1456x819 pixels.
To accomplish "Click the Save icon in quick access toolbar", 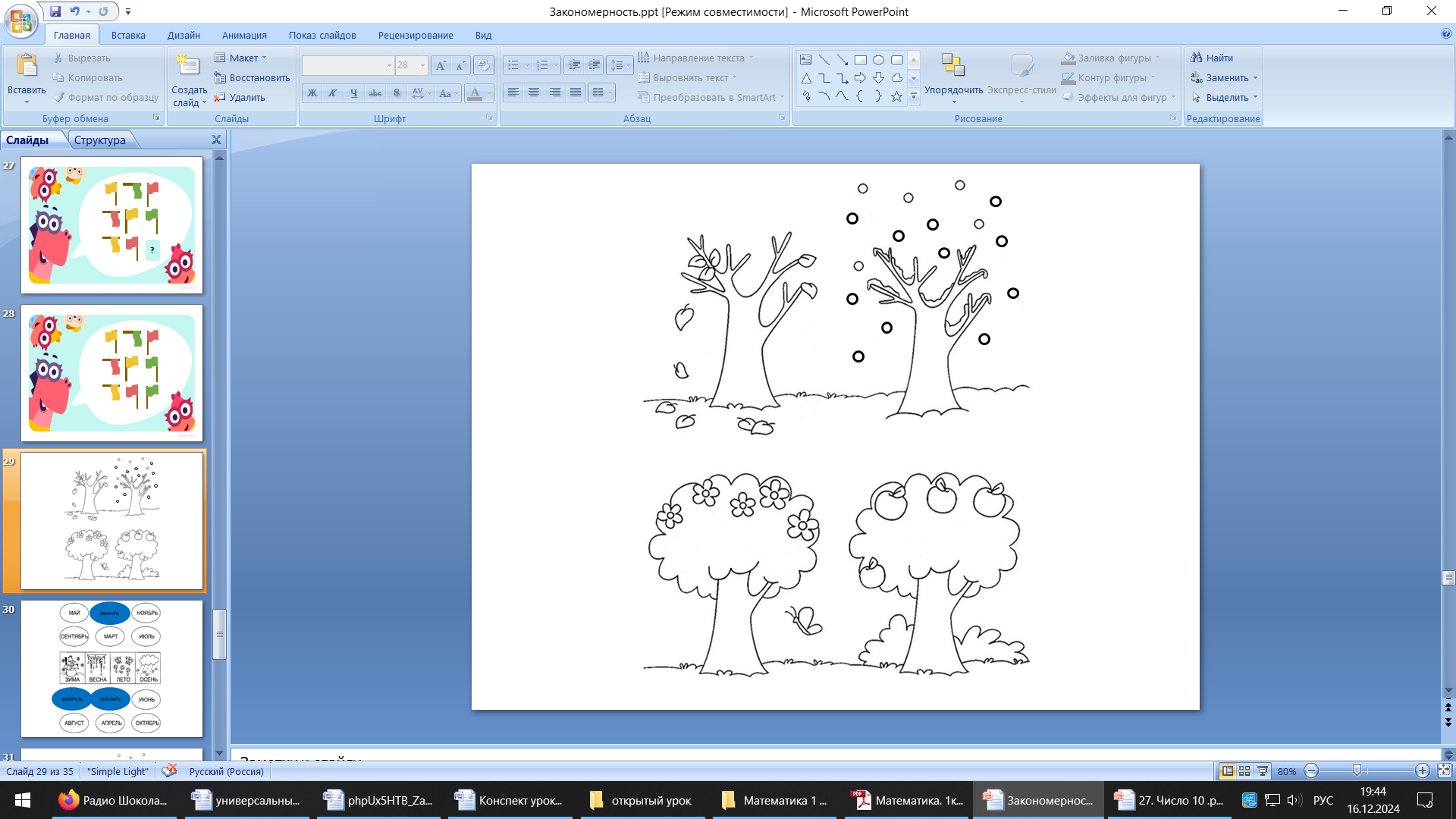I will click(55, 11).
